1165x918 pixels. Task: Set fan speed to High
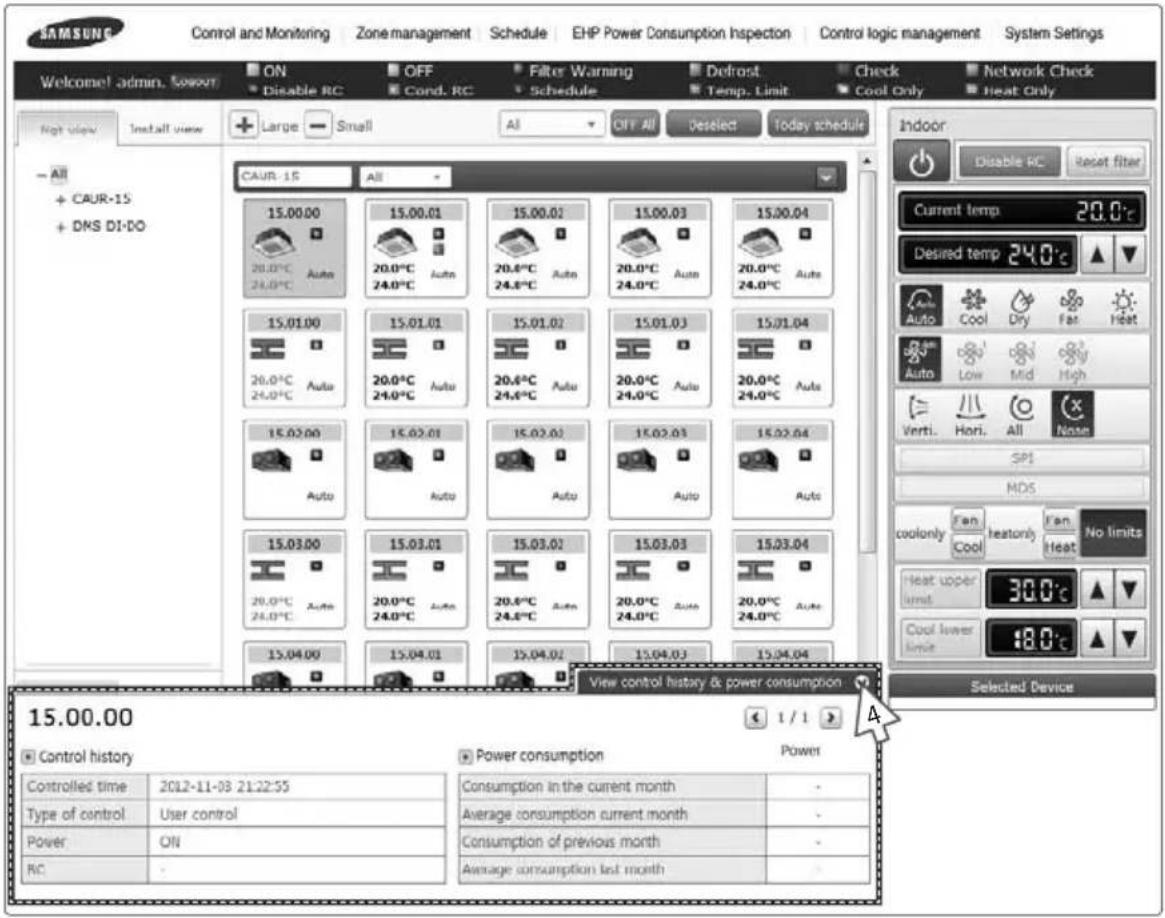[x=1072, y=361]
